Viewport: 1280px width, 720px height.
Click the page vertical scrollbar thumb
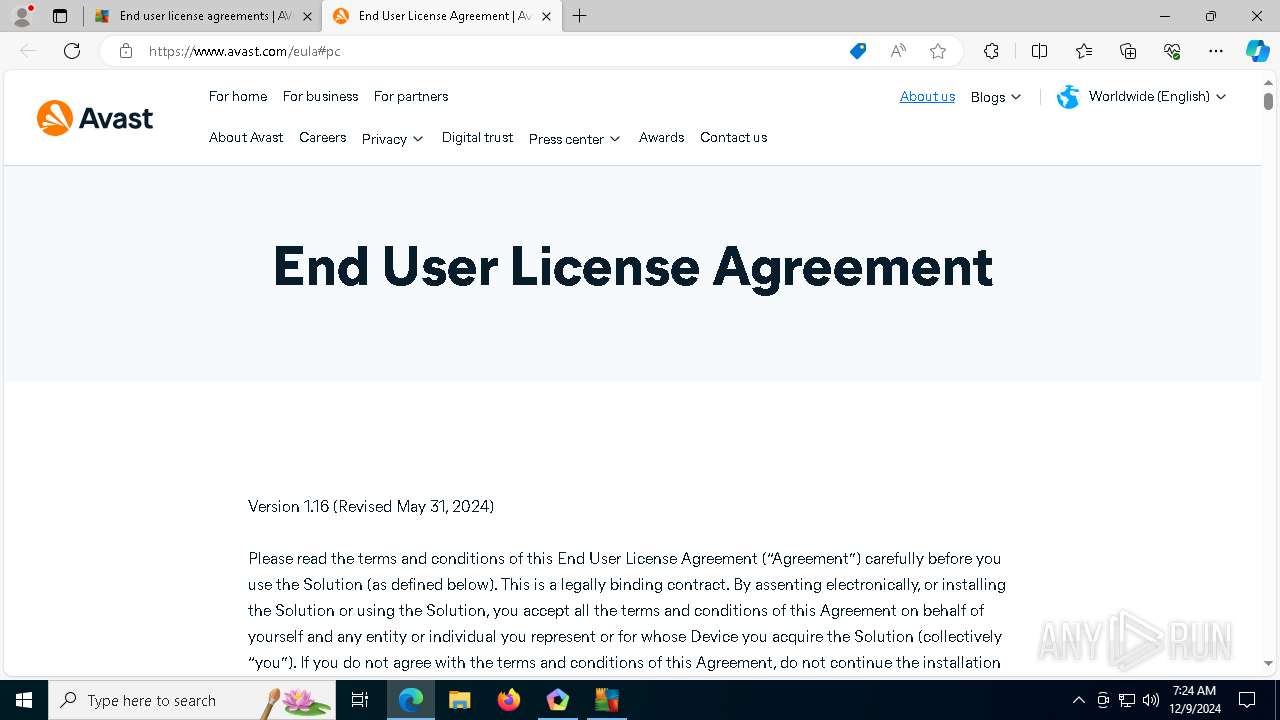[1268, 101]
